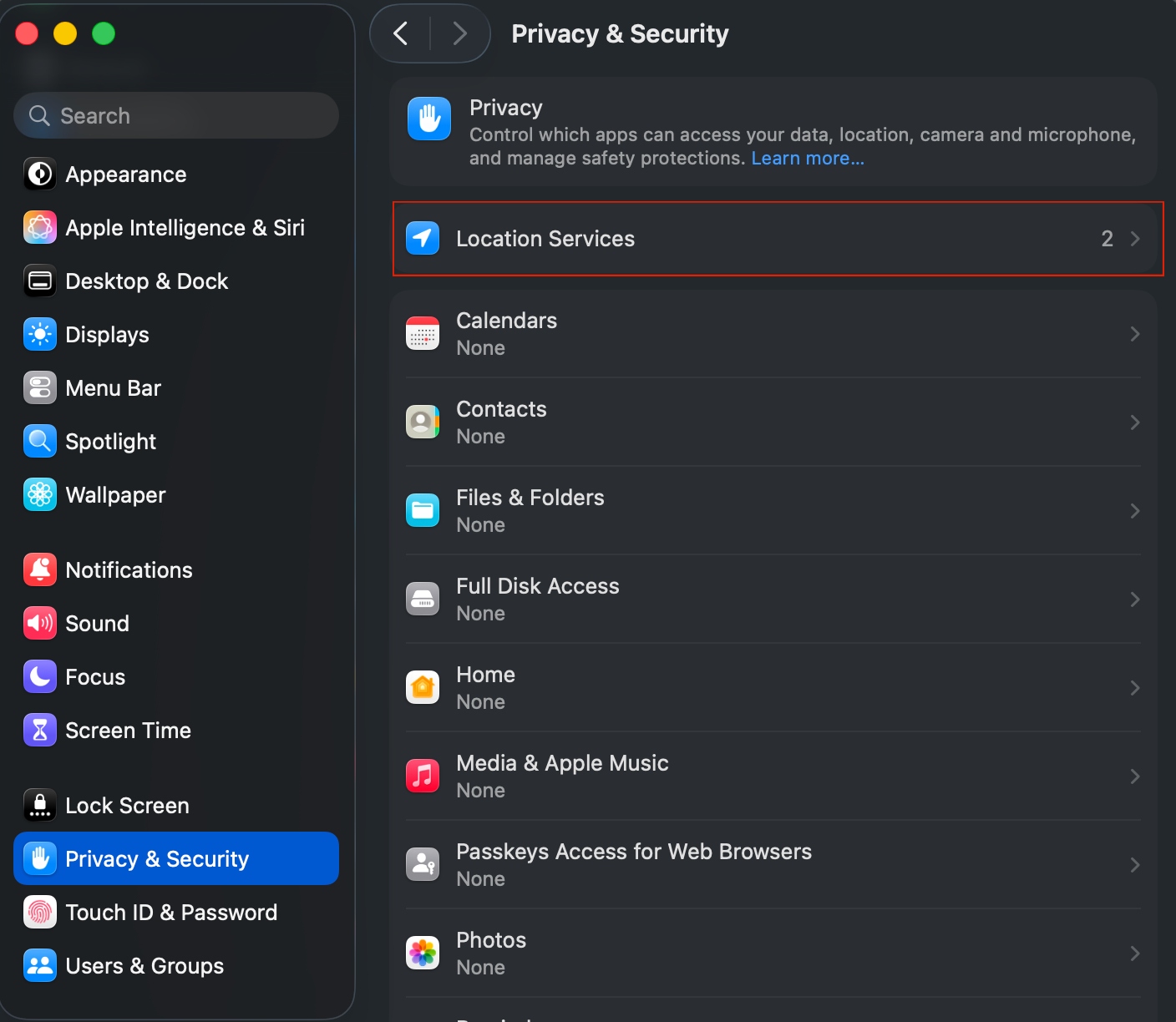Click the Contacts app icon
Image resolution: width=1176 pixels, height=1022 pixels.
pos(423,422)
